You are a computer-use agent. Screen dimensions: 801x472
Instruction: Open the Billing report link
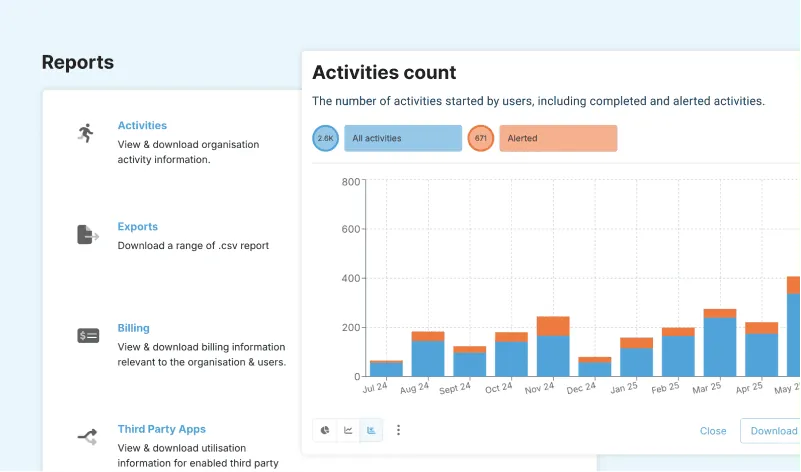134,328
